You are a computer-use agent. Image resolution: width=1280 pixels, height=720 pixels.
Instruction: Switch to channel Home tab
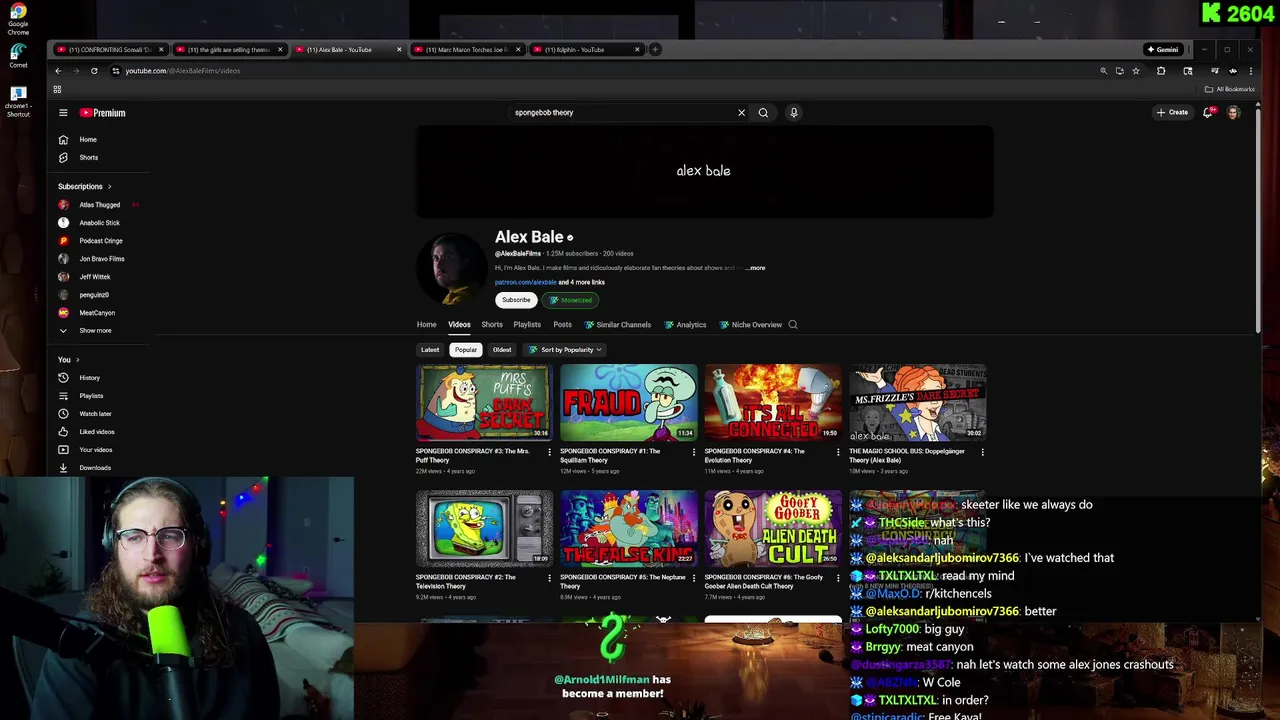coord(426,325)
